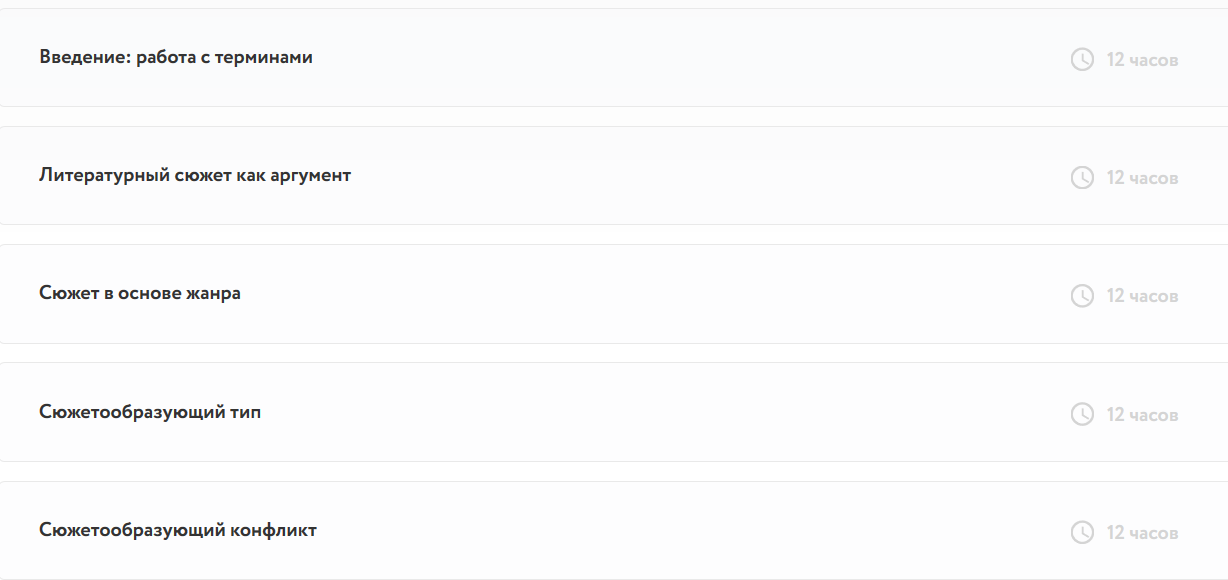The height and width of the screenshot is (580, 1228).
Task: Click "12 часов" for "Литературный сюжет как аргумент"
Action: (x=1142, y=178)
